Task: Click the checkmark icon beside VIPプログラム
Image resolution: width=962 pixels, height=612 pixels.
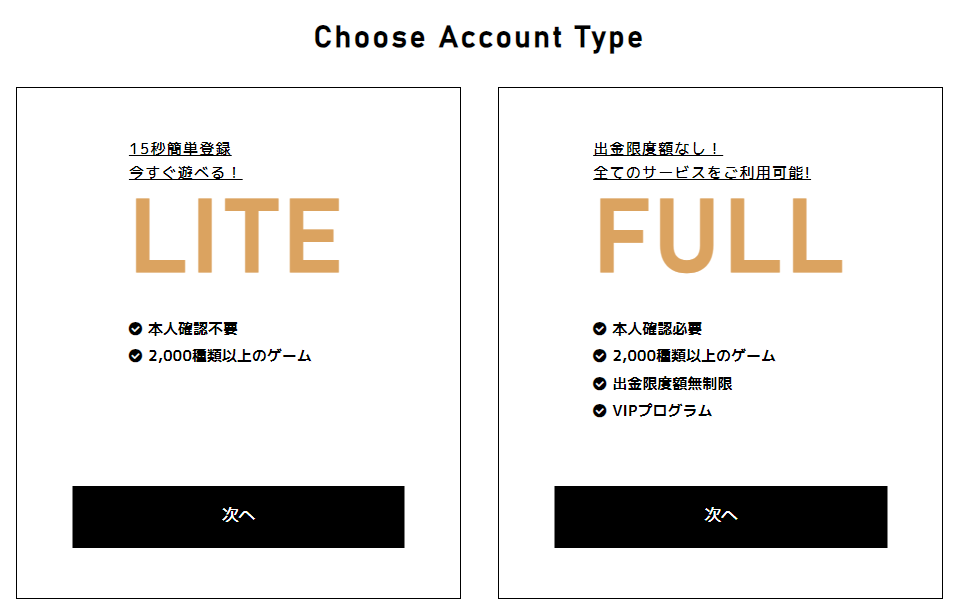Action: pos(599,410)
